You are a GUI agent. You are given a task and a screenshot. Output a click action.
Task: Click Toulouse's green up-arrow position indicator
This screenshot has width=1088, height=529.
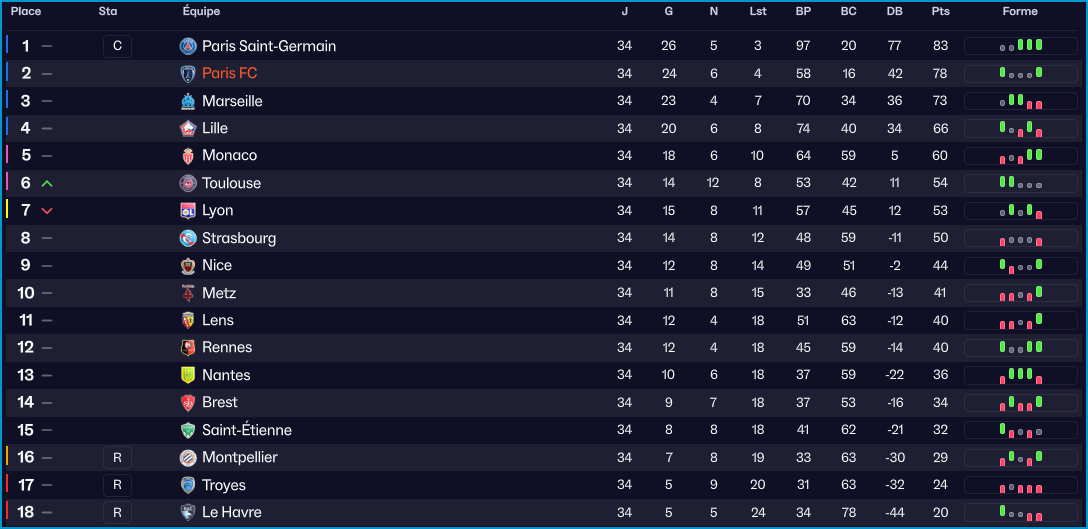(x=47, y=184)
